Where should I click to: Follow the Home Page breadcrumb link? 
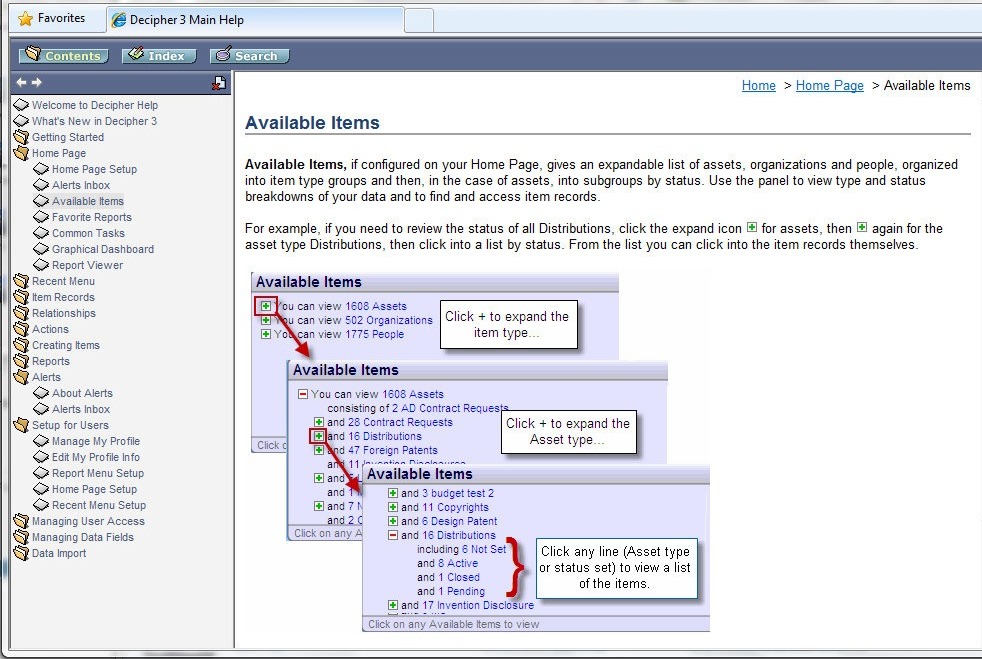coord(829,85)
